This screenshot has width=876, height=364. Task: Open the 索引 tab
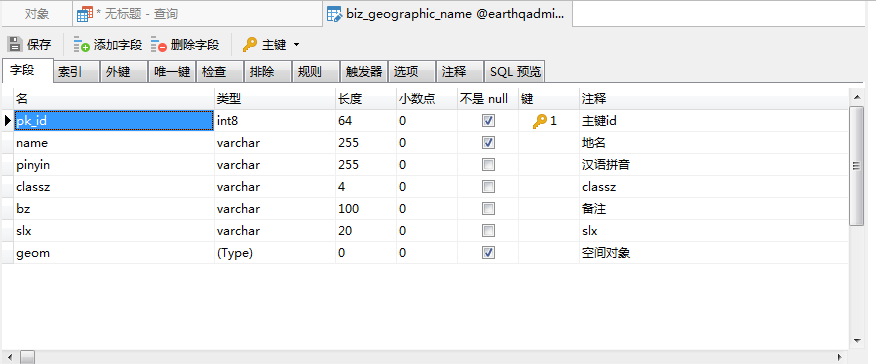(76, 71)
